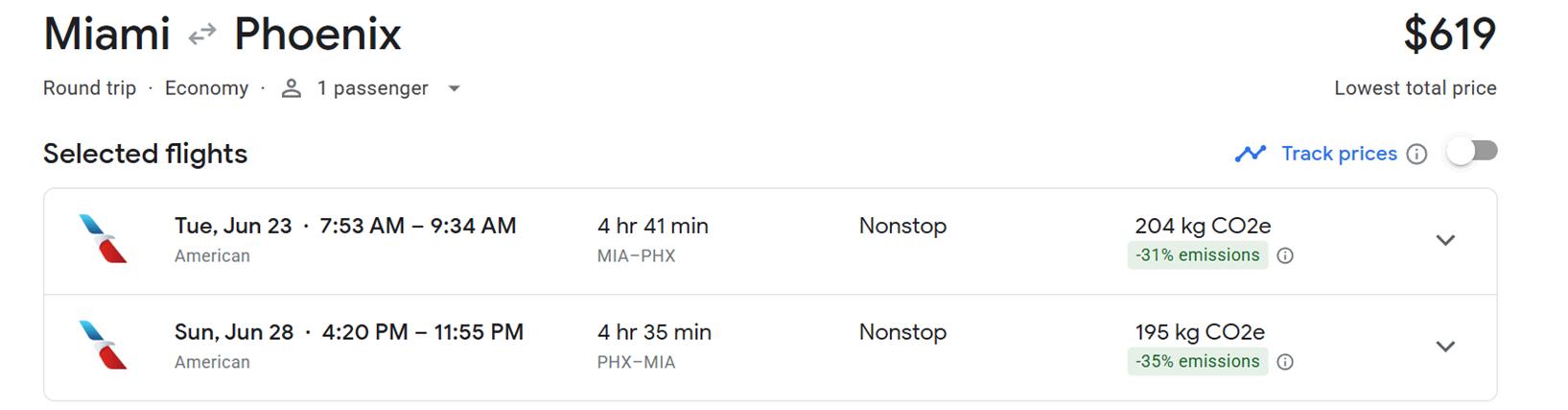Screen dimensions: 1568x410
Task: Click the Track prices info icon
Action: 1416,155
